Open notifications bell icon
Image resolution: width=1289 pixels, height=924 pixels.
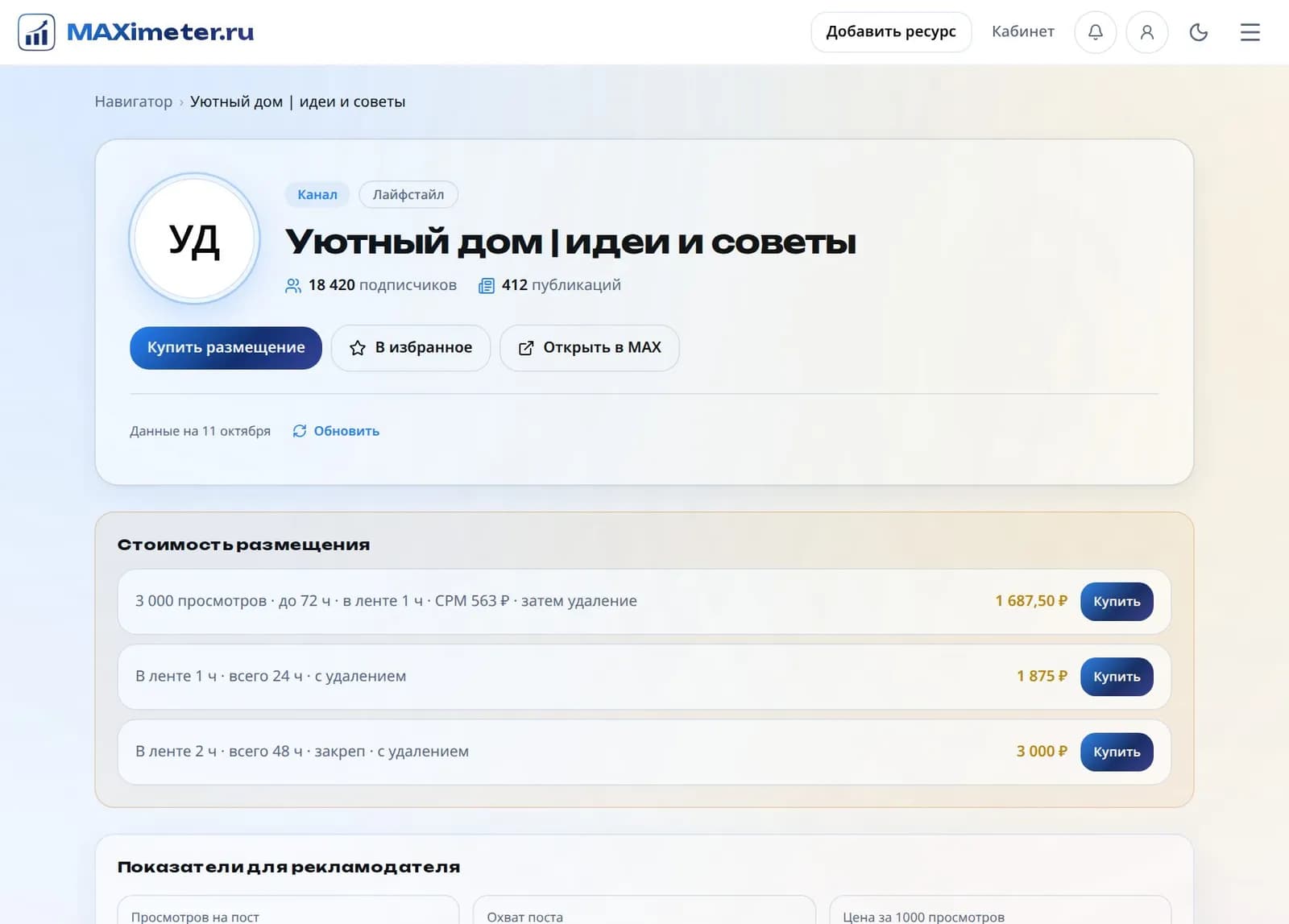point(1096,32)
